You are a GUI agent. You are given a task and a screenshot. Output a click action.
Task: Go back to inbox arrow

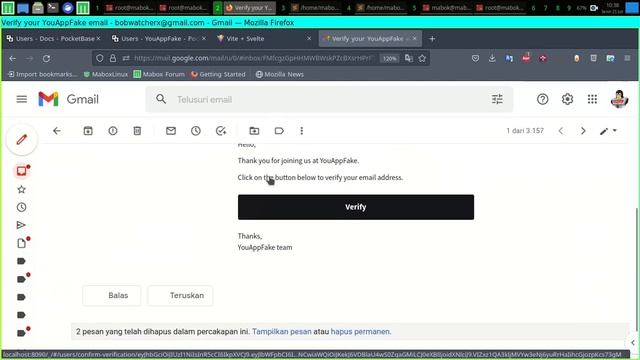[x=57, y=131]
